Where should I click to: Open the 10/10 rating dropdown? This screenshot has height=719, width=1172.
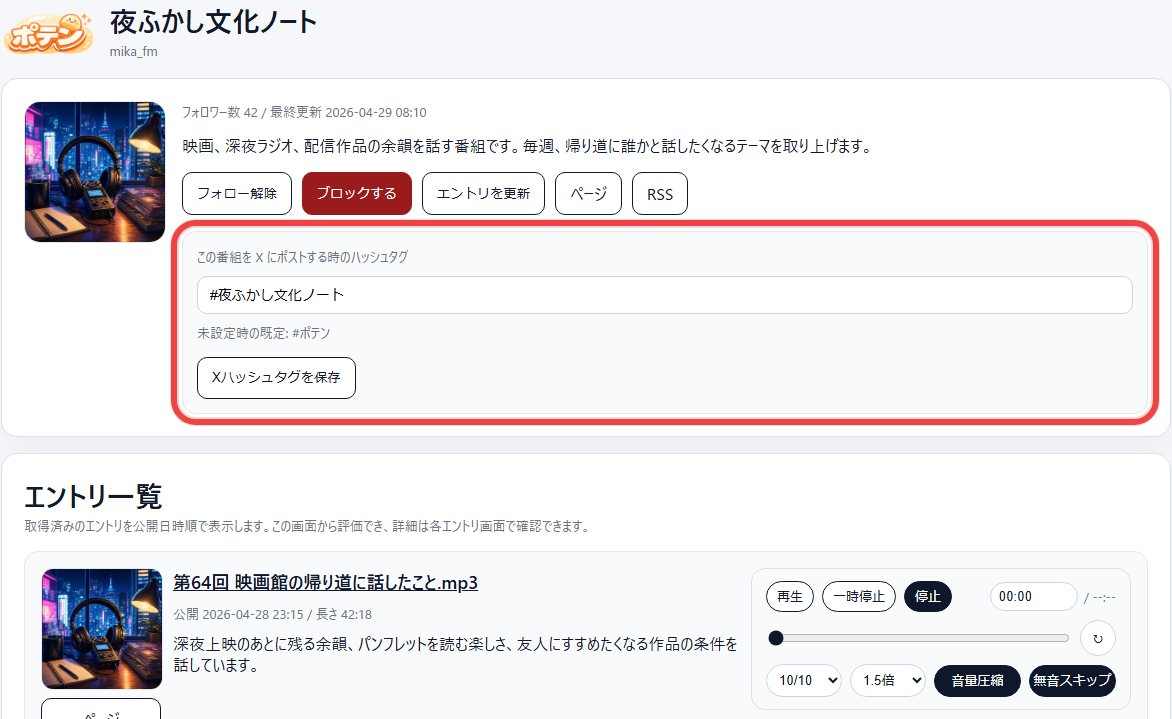(x=804, y=680)
